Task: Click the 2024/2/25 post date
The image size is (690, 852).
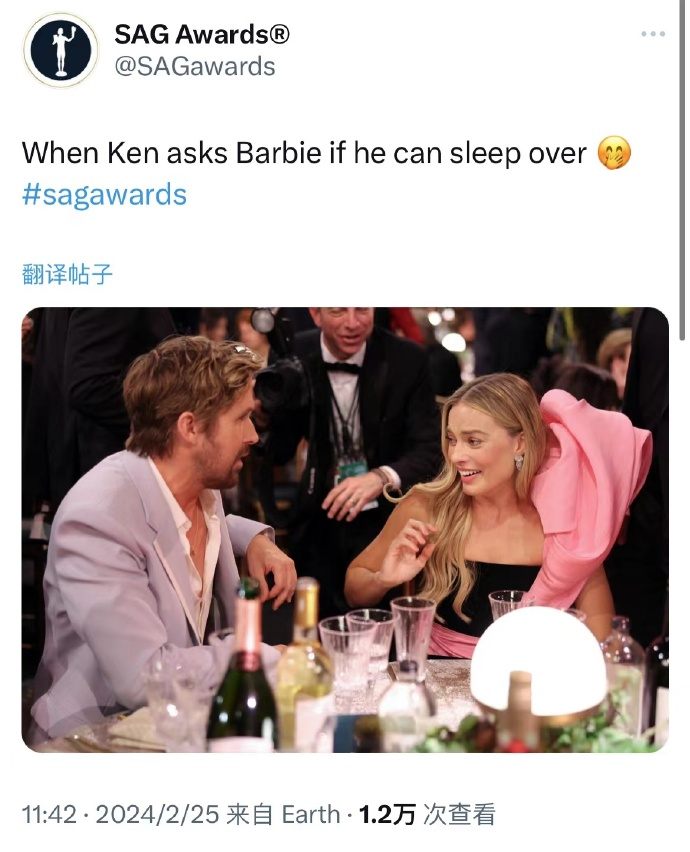Action: click(157, 815)
